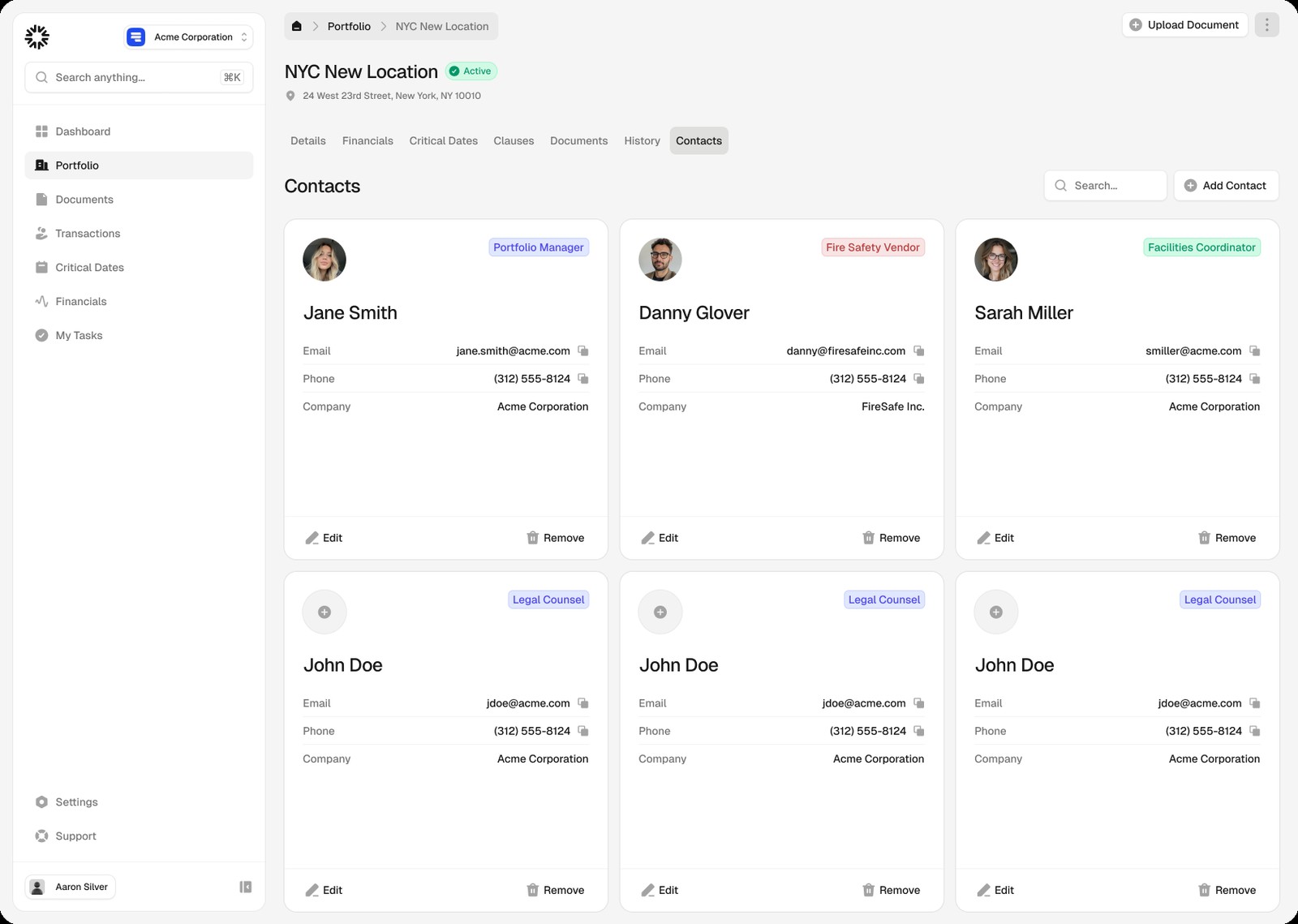Copy Jane Smith's email address
1298x924 pixels.
(583, 351)
